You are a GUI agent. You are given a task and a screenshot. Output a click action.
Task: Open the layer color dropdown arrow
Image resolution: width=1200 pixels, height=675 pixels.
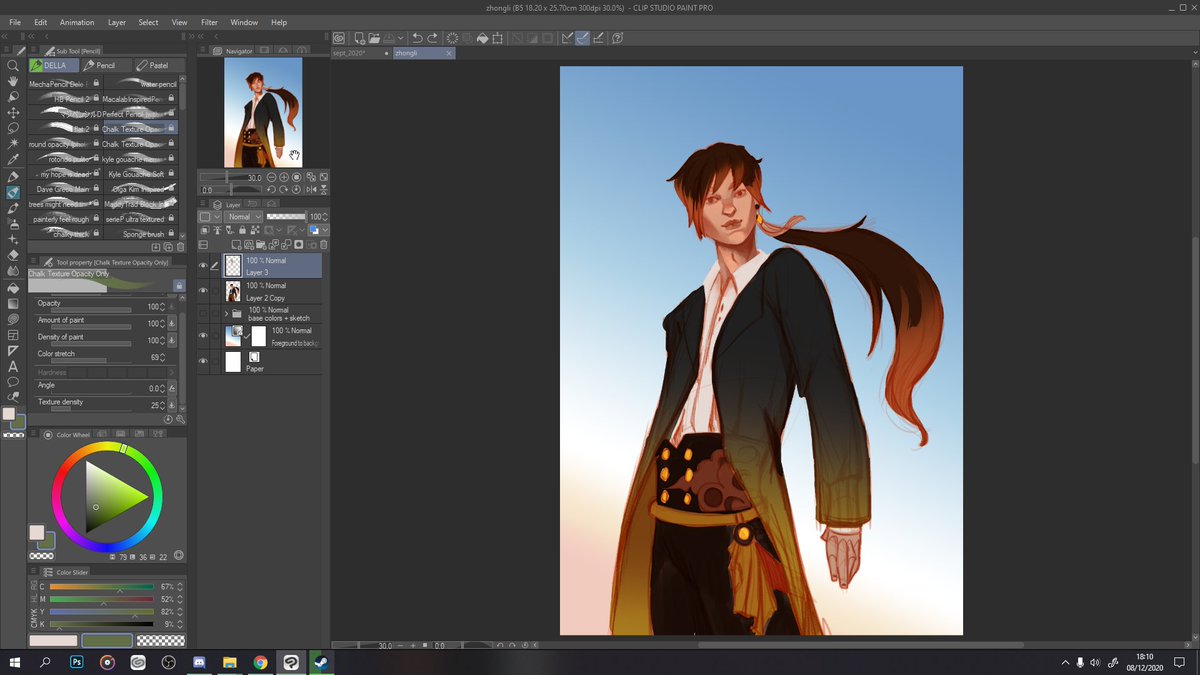click(x=324, y=230)
